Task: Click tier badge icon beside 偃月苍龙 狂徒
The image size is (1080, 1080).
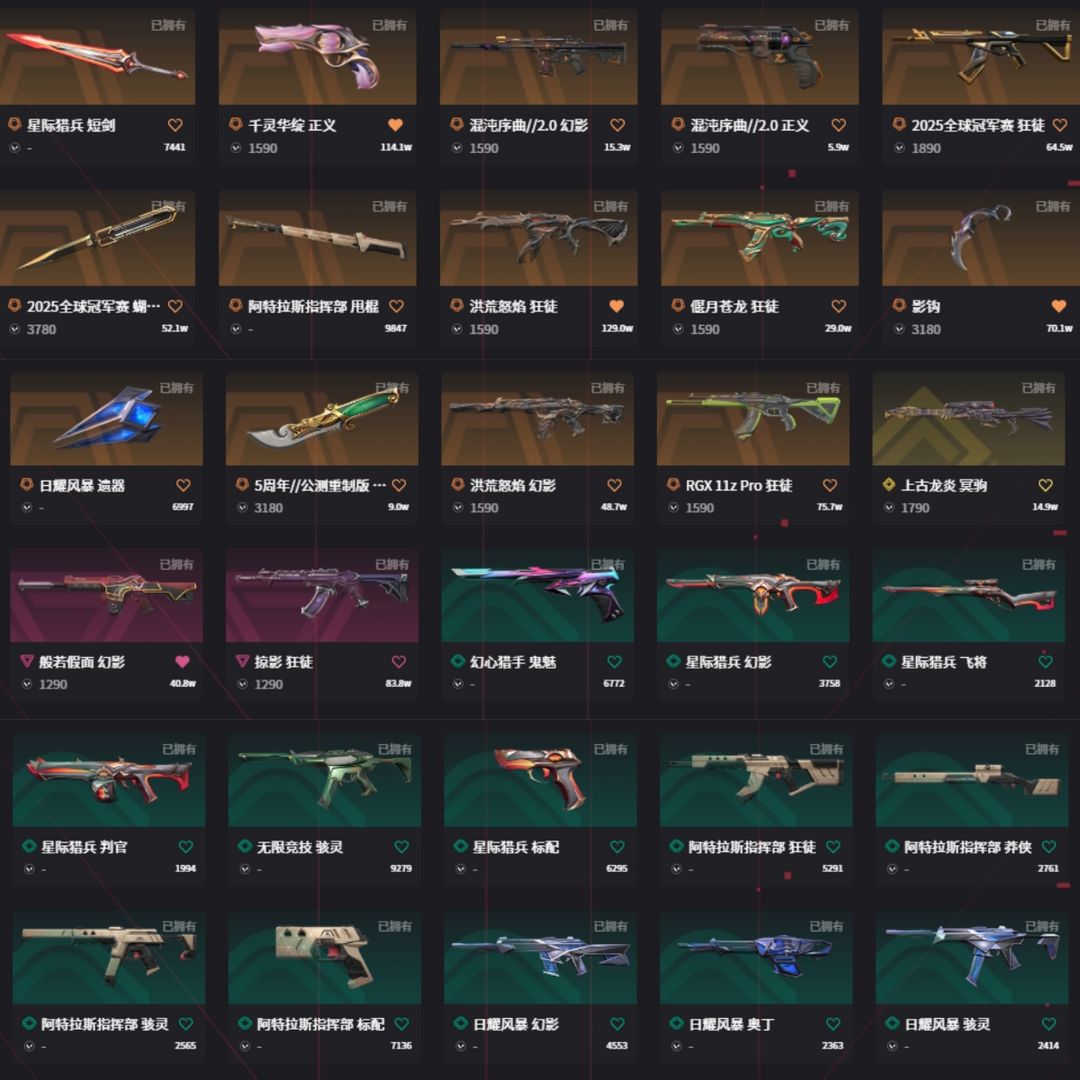Action: tap(678, 305)
